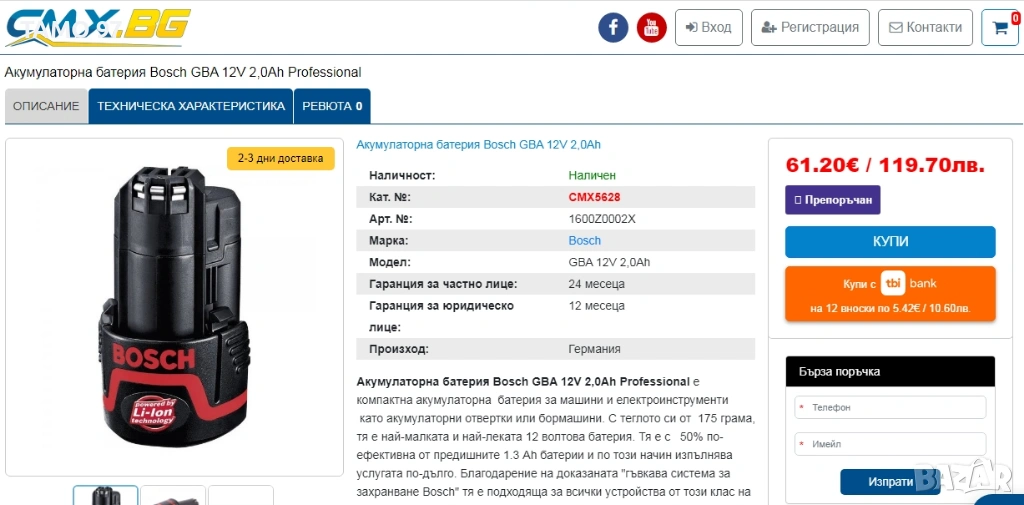Open the Facebook page icon
1024x505 pixels.
[x=613, y=27]
